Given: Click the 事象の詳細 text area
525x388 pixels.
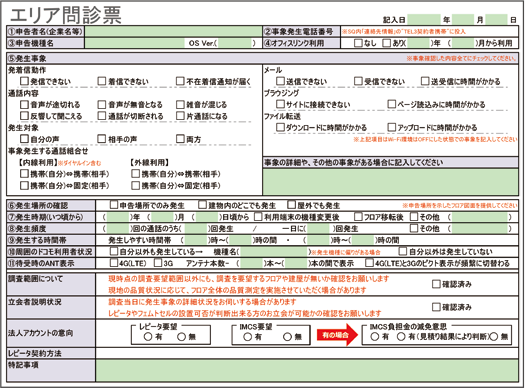Looking at the screenshot, I should tap(390, 182).
